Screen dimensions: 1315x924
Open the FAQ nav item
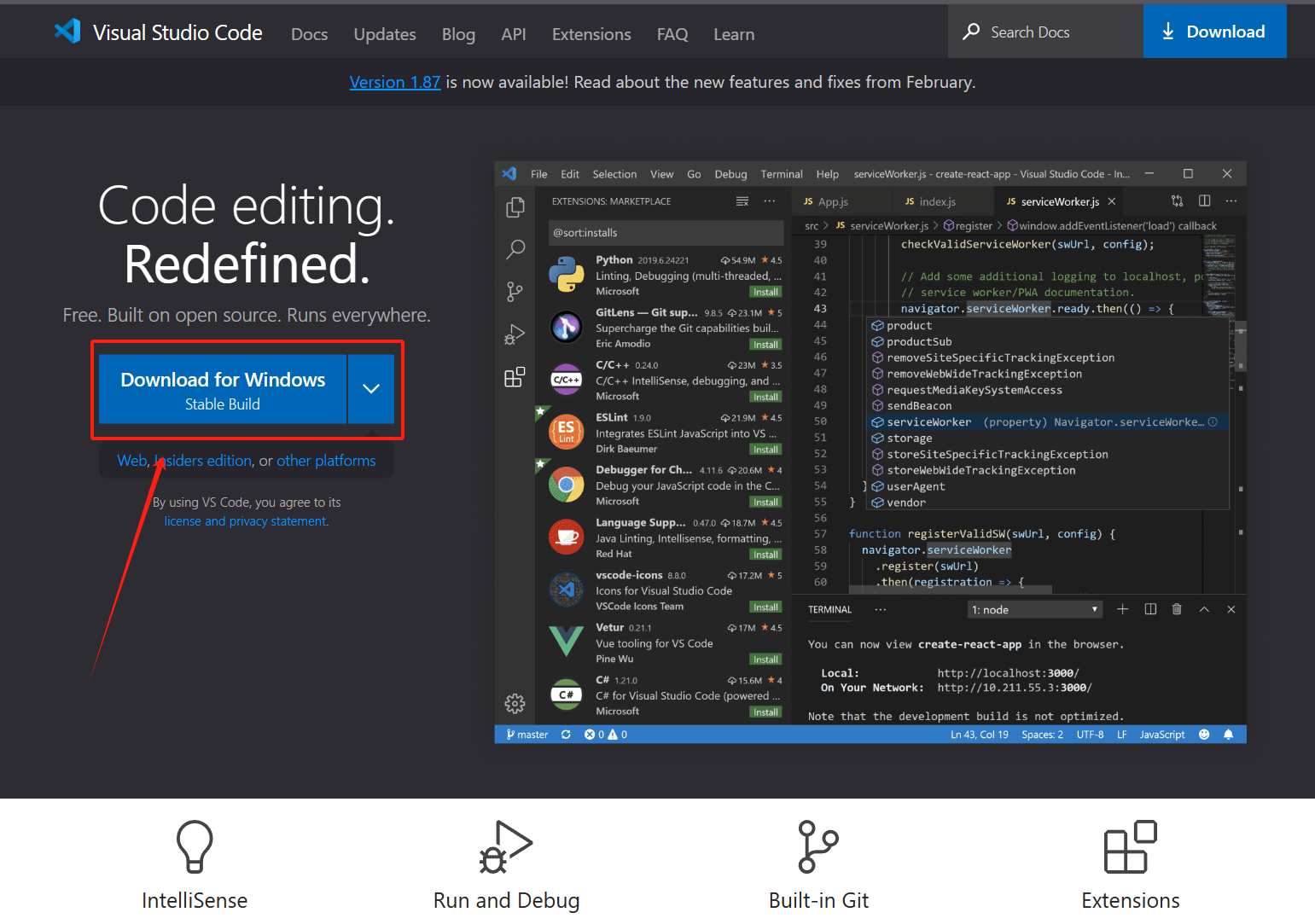click(672, 34)
